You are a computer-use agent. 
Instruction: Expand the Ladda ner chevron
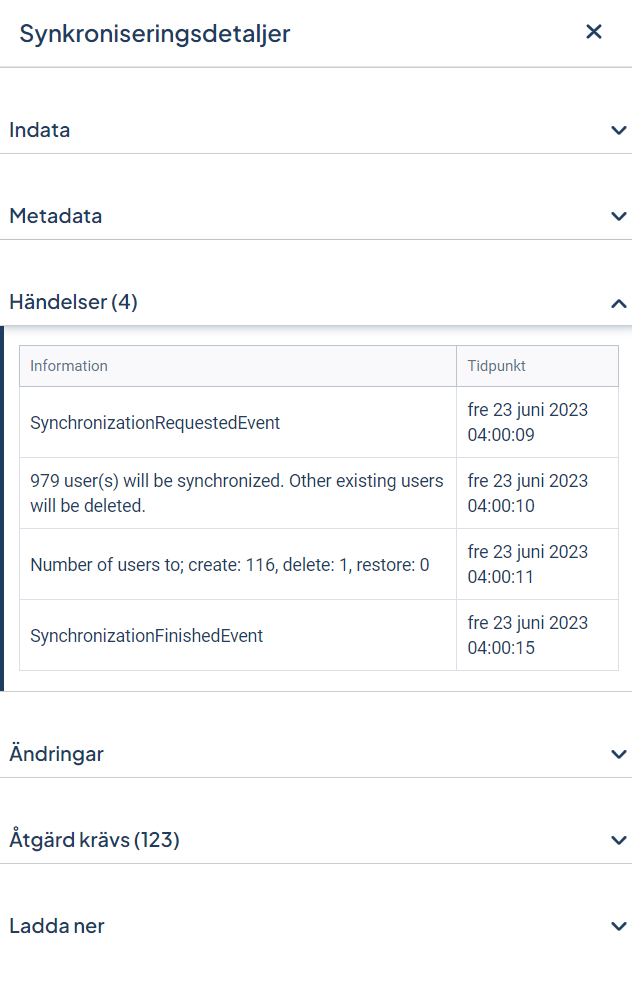coord(619,926)
